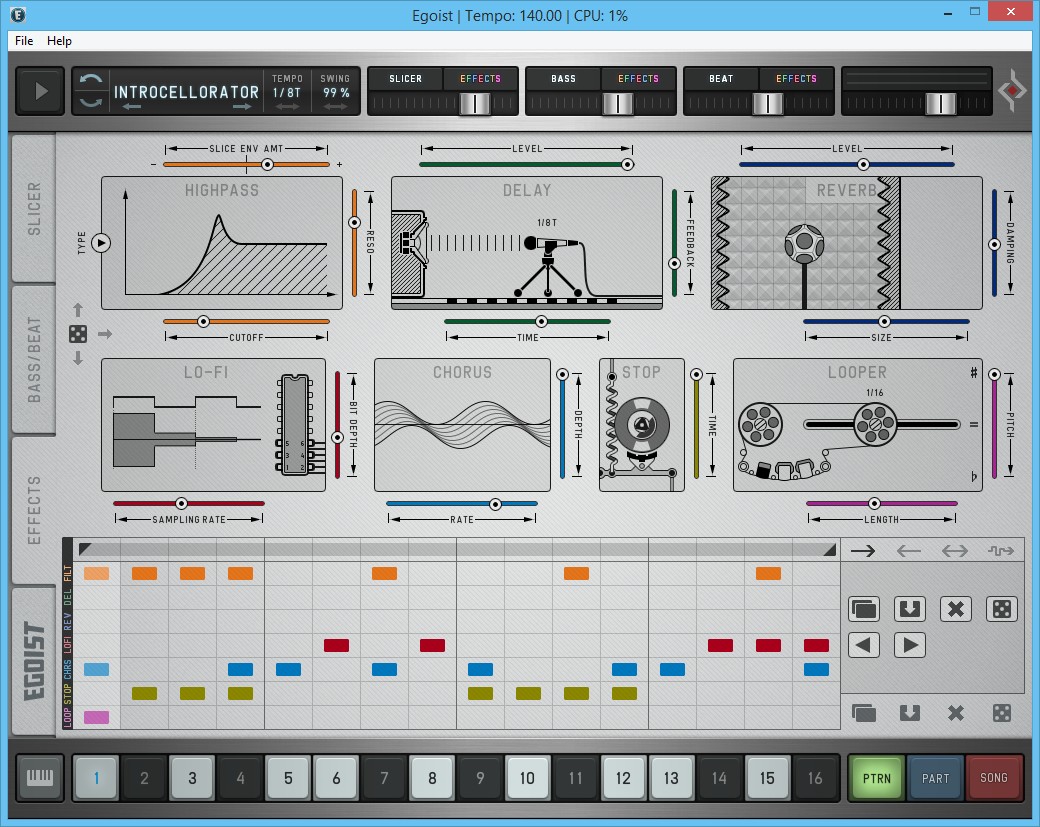
Task: Set sequencer direction to forward arrow
Action: [863, 550]
